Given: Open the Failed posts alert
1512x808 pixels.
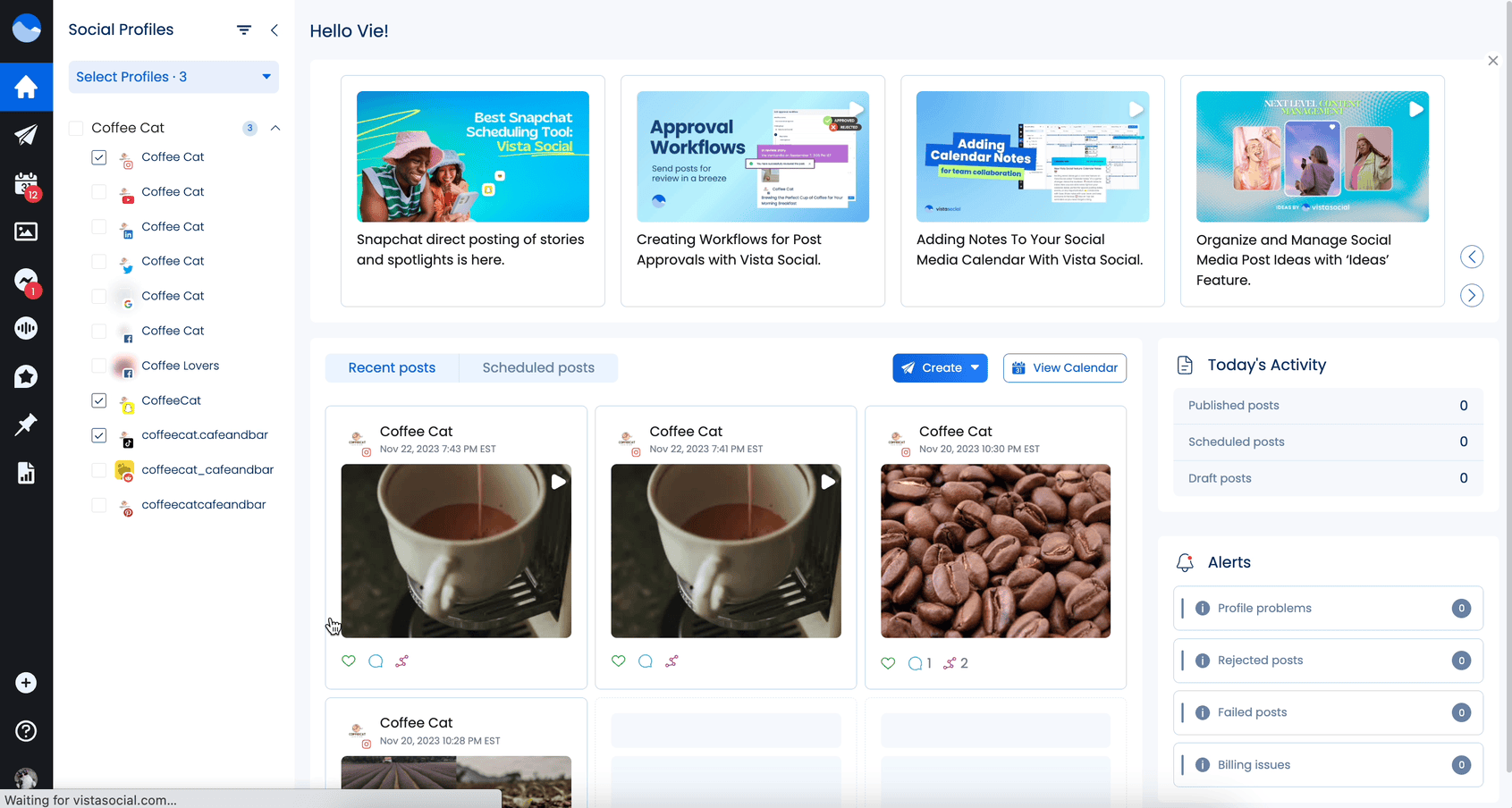Looking at the screenshot, I should (x=1328, y=712).
